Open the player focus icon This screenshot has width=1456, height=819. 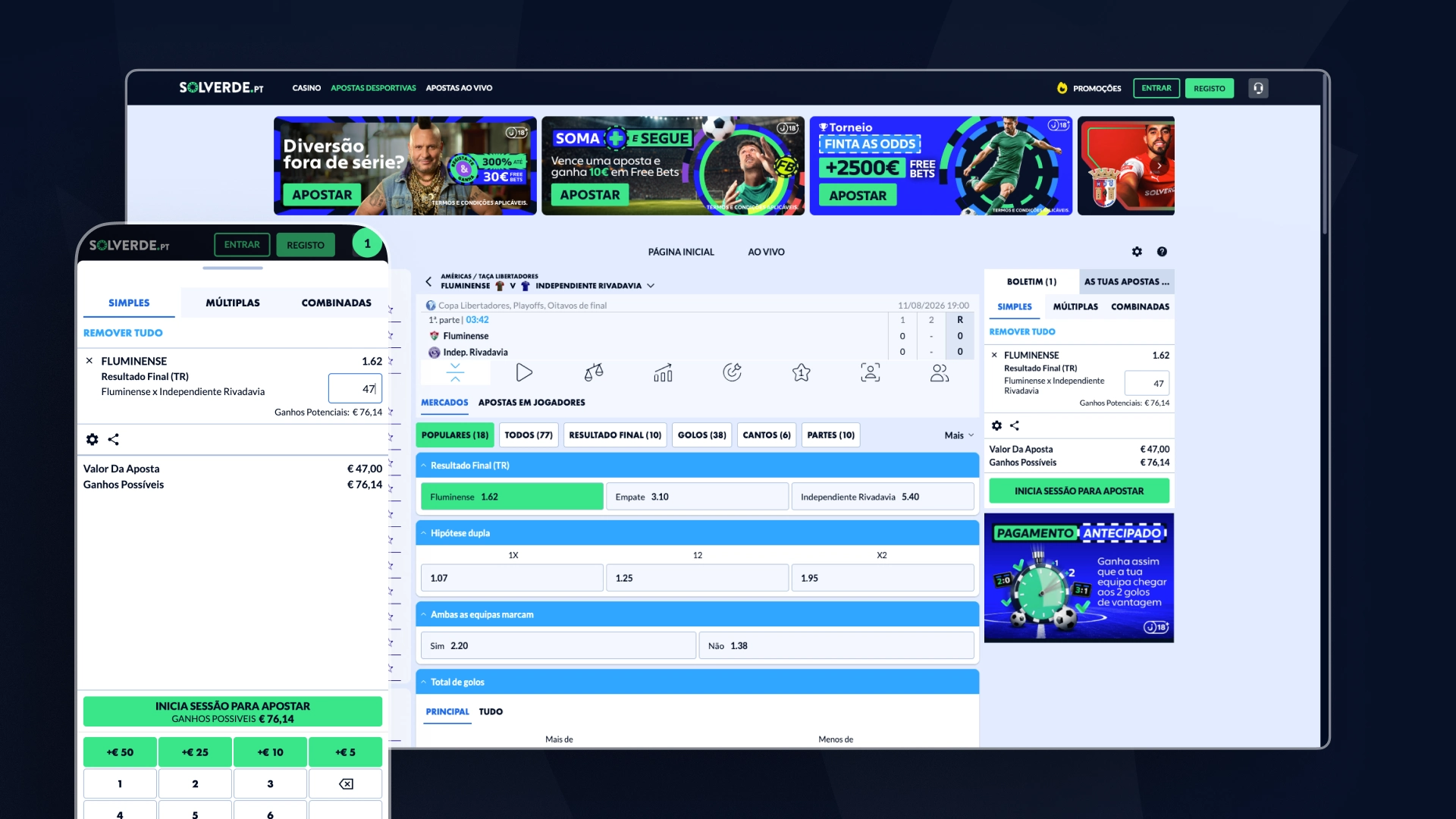click(871, 372)
